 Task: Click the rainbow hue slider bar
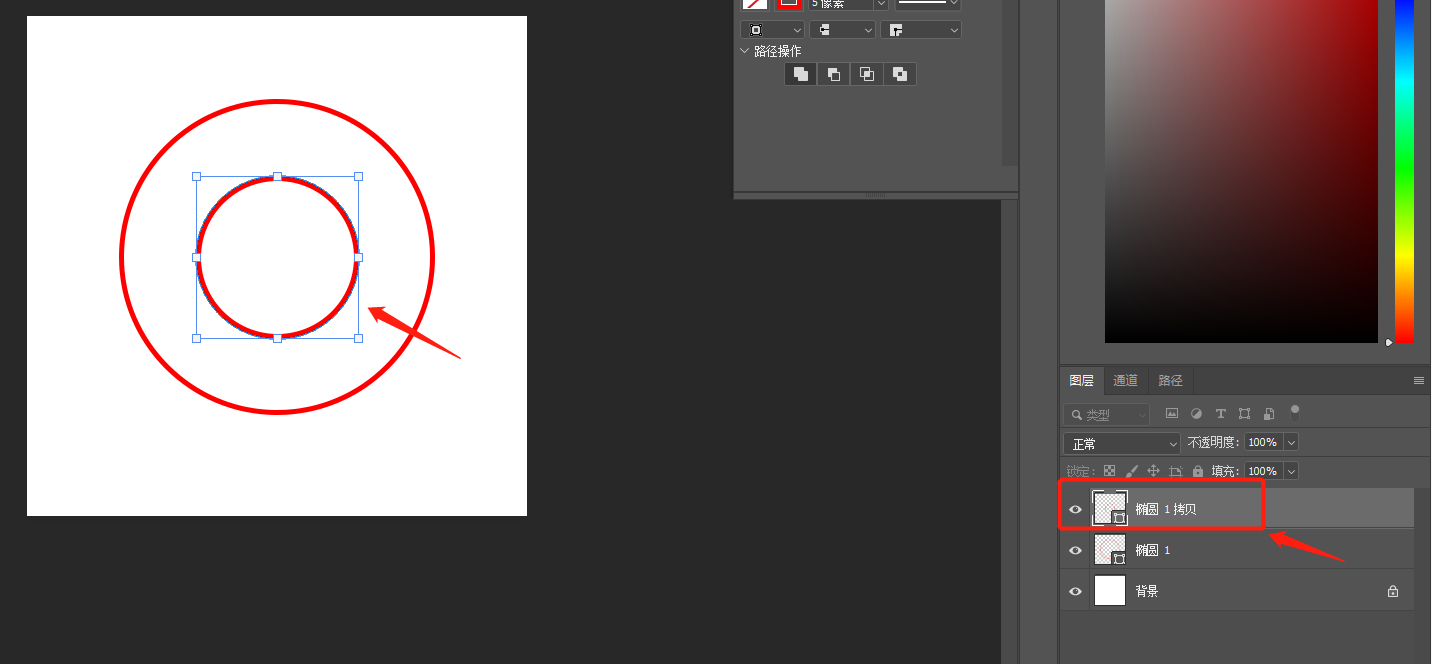(x=1404, y=171)
